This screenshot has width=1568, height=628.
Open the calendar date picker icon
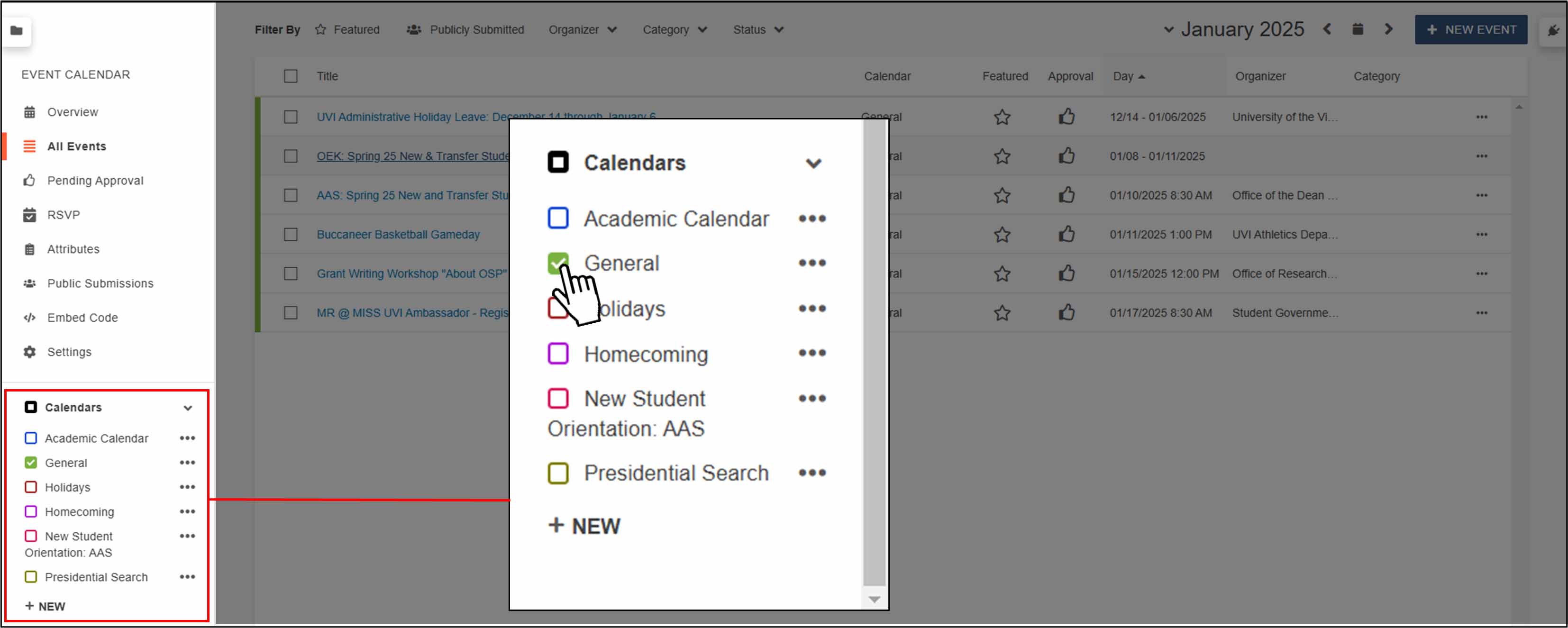(1358, 28)
